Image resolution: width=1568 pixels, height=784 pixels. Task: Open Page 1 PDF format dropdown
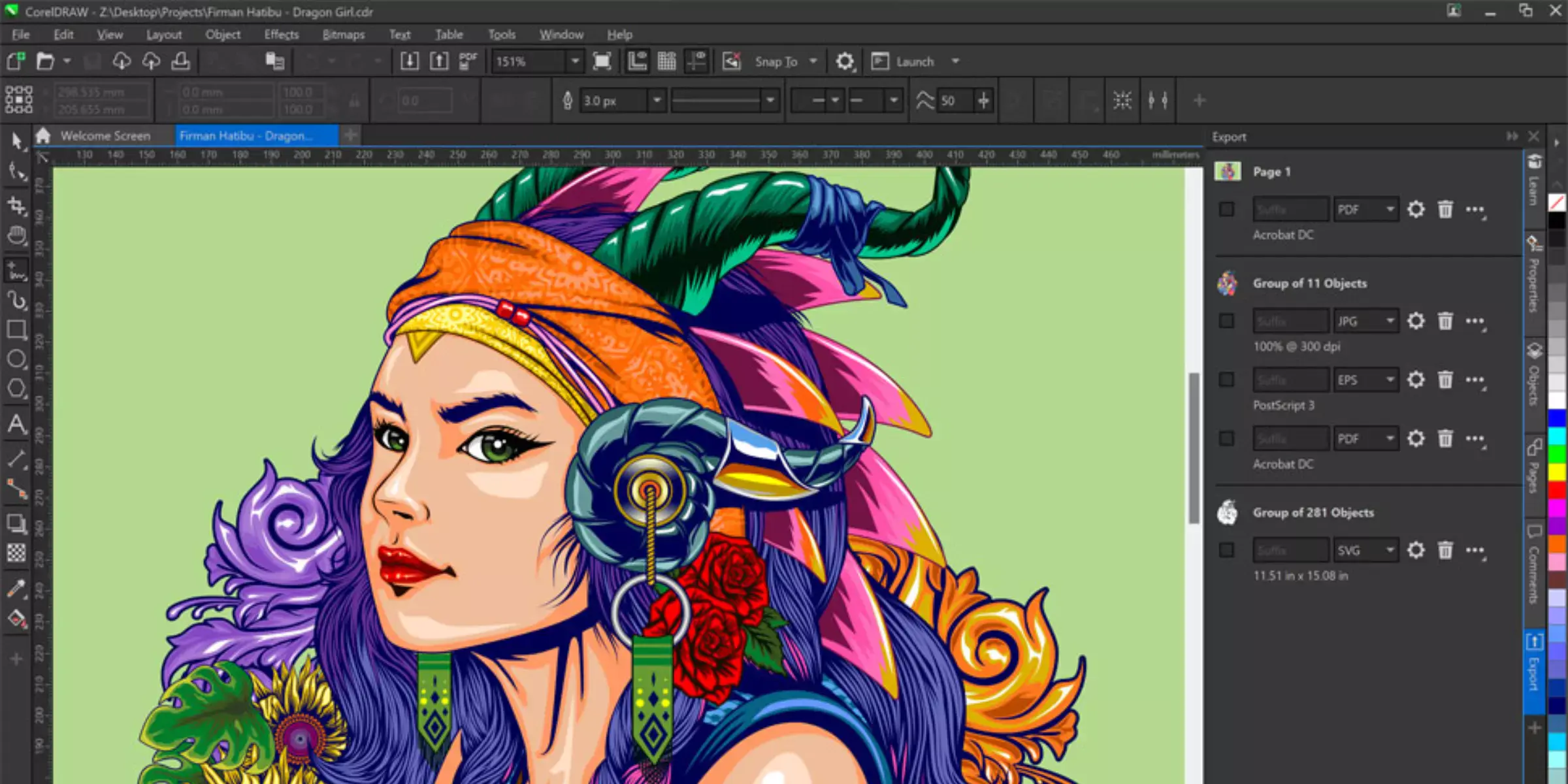coord(1390,209)
